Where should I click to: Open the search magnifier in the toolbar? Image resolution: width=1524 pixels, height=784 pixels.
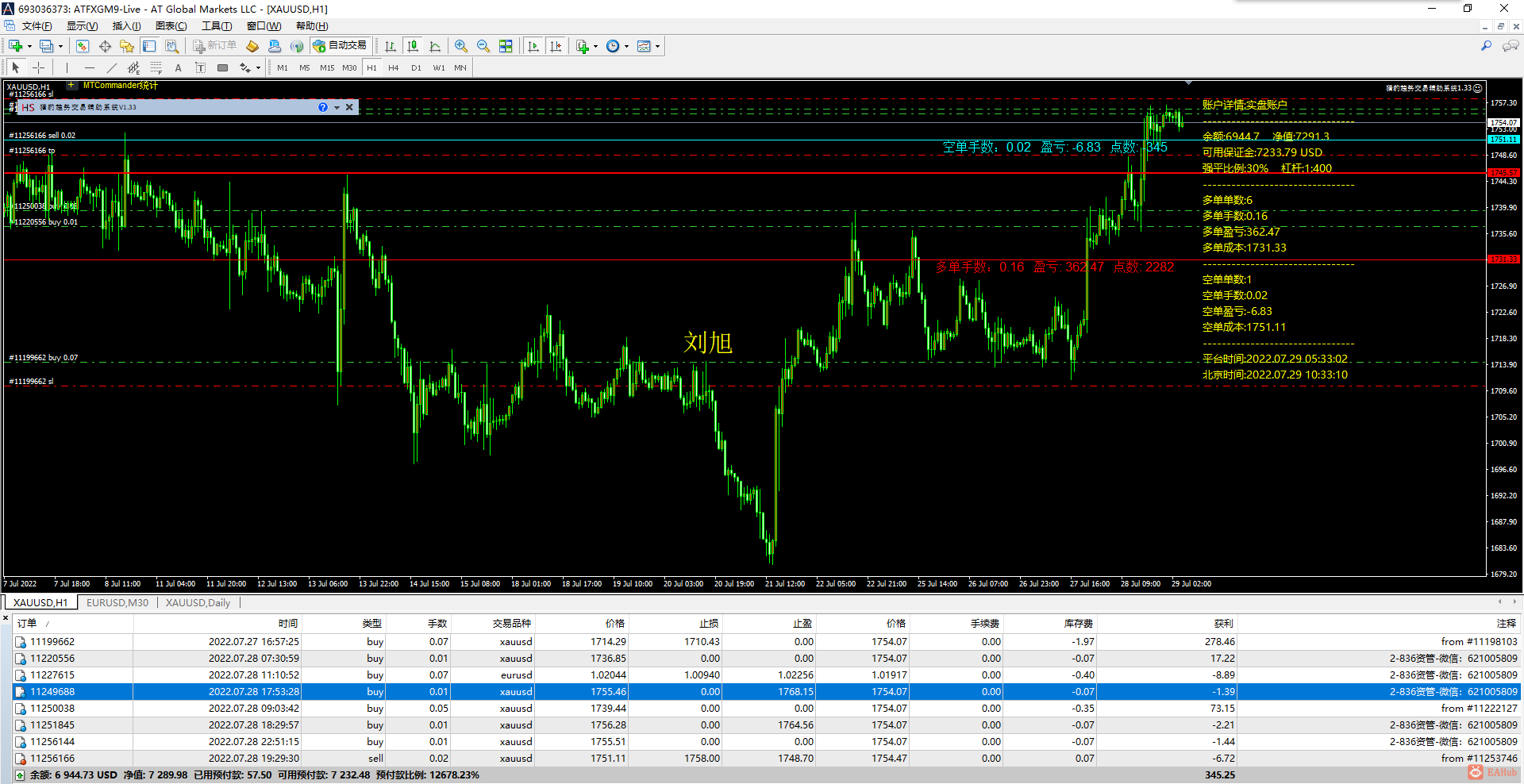[1486, 46]
